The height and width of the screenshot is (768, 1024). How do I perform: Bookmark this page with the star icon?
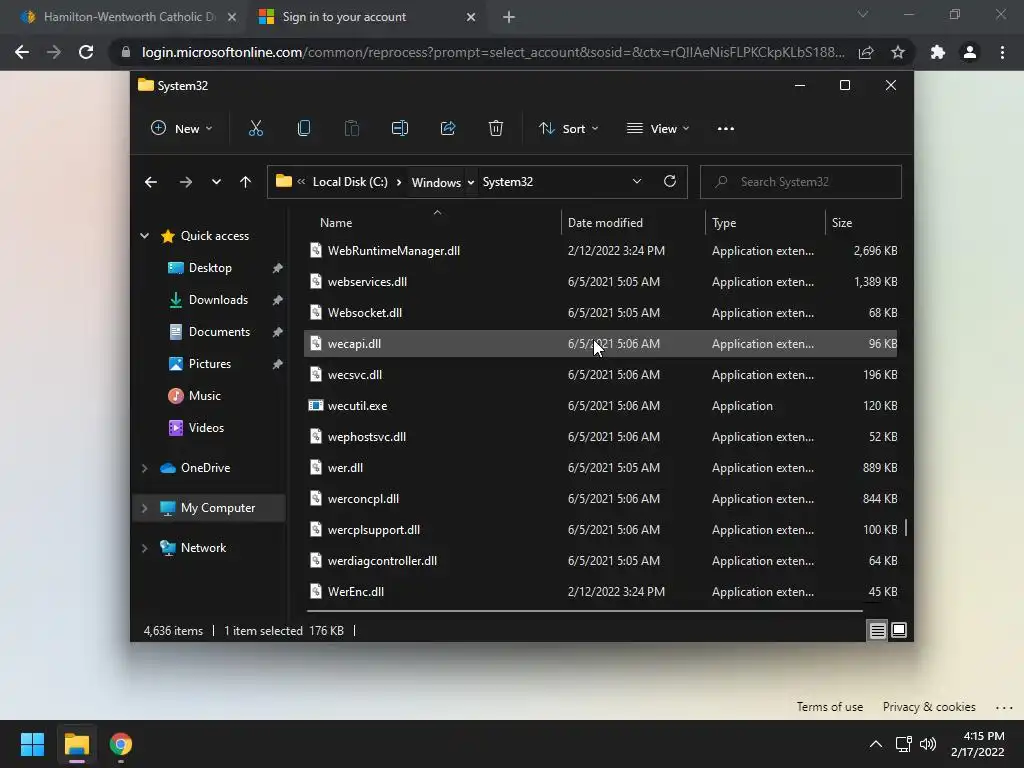click(x=898, y=52)
